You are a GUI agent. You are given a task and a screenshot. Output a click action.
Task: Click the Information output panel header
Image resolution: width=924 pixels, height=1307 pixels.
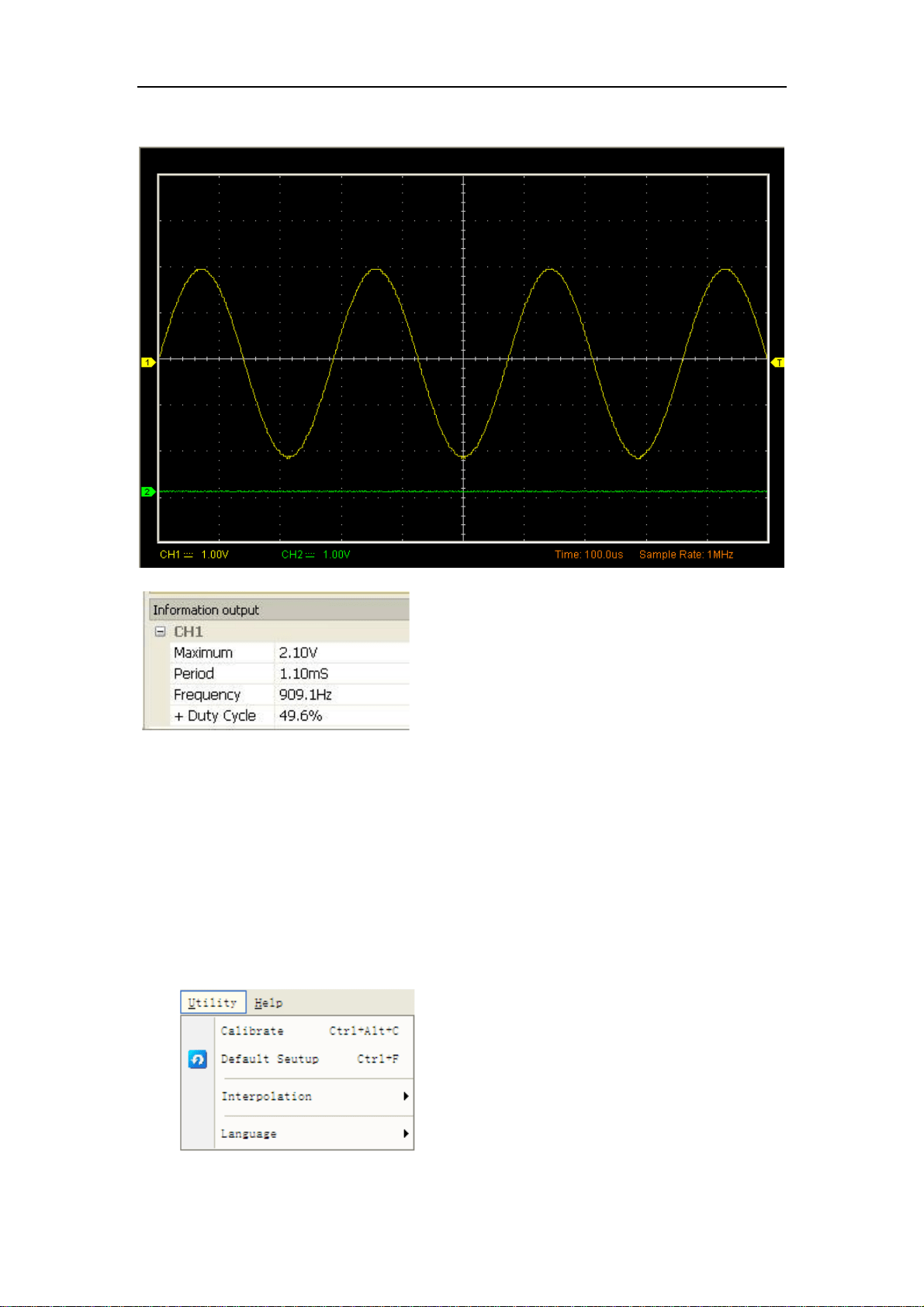point(279,610)
